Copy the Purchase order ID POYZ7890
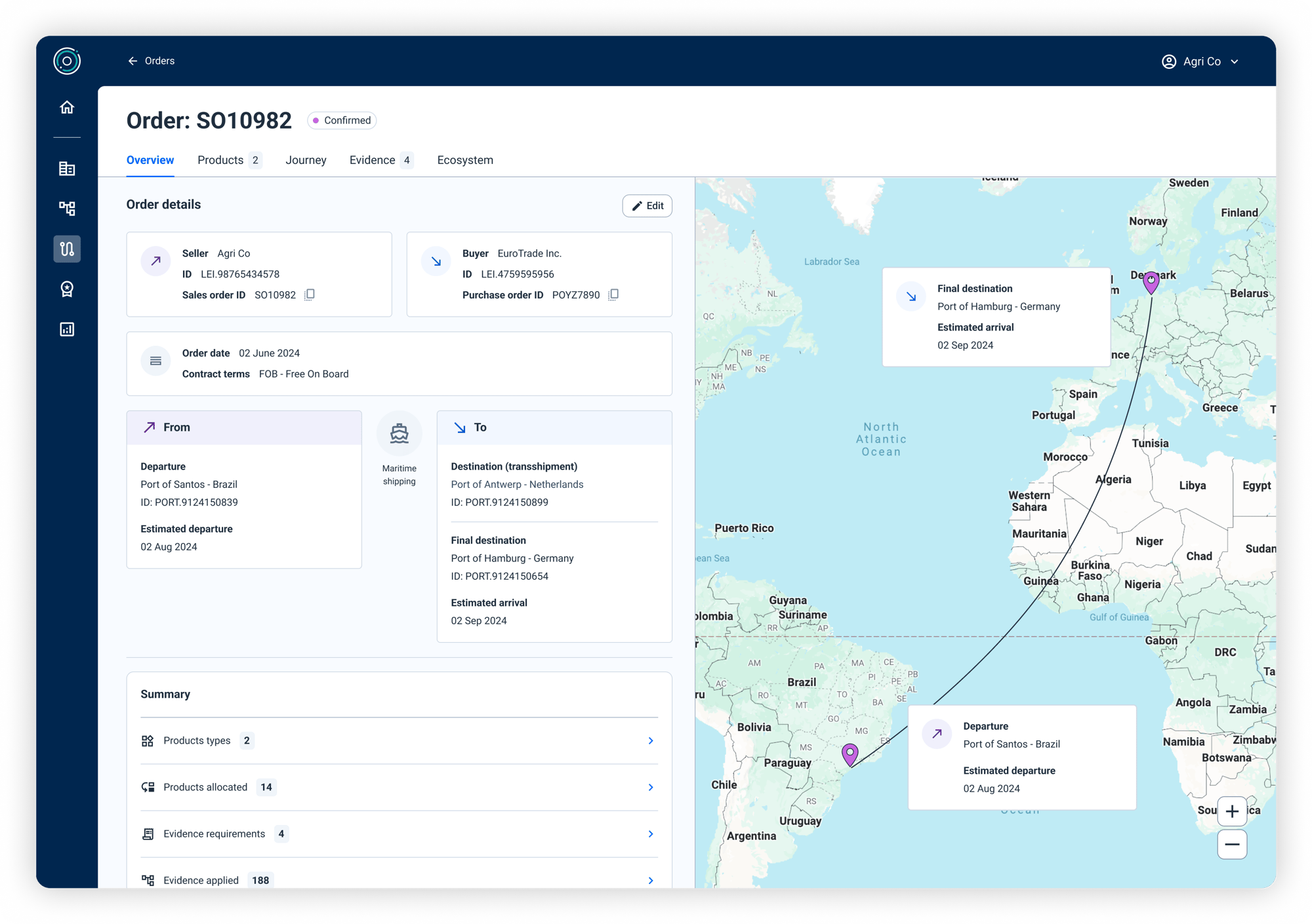Viewport: 1312px width, 924px height. click(x=613, y=295)
